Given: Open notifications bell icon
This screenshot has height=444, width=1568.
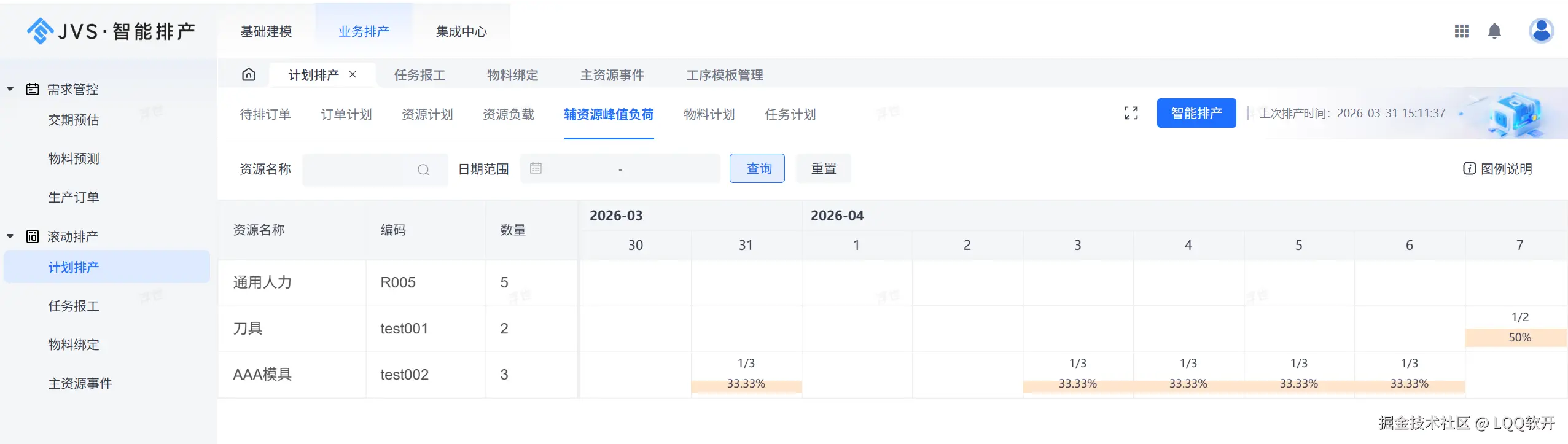Looking at the screenshot, I should (x=1494, y=31).
